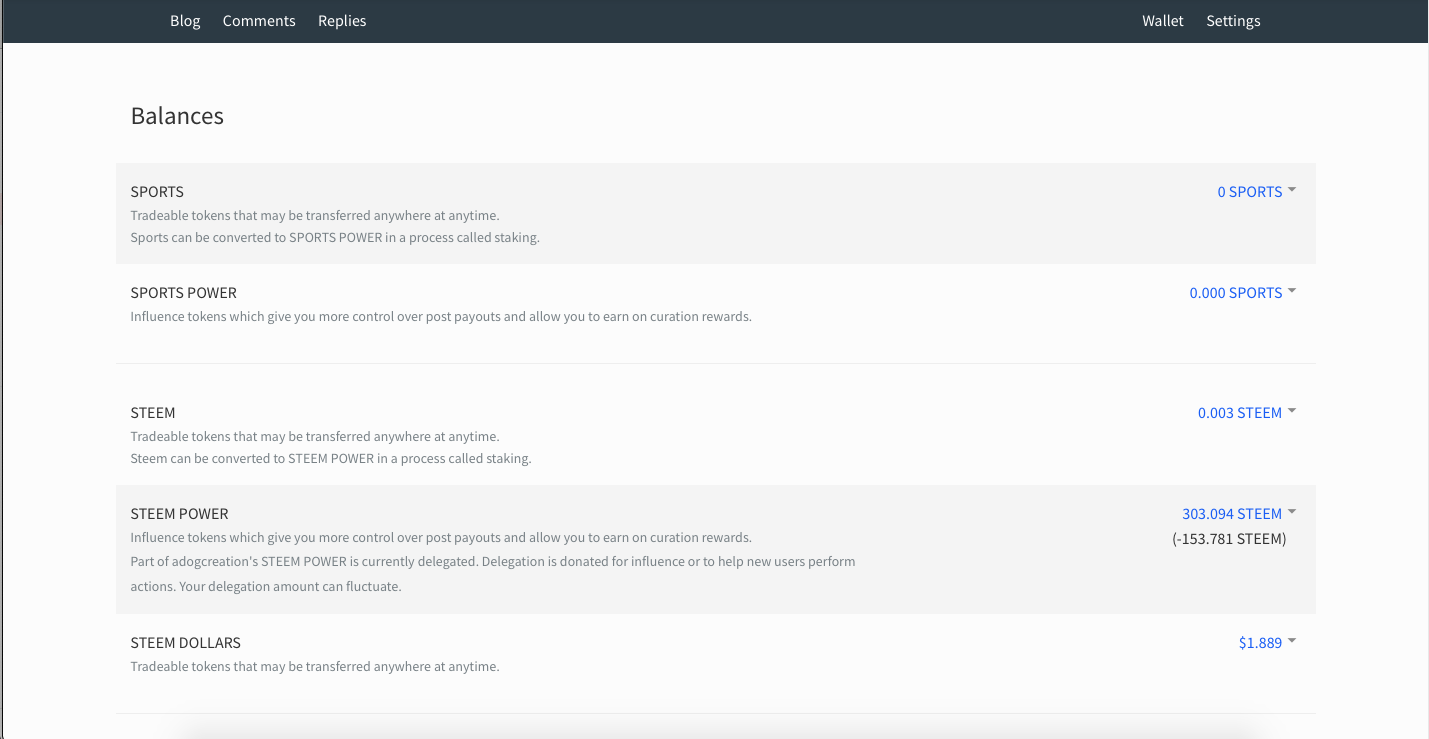Open Settings from the top bar
Screen dimensions: 1429x739
click(1233, 21)
